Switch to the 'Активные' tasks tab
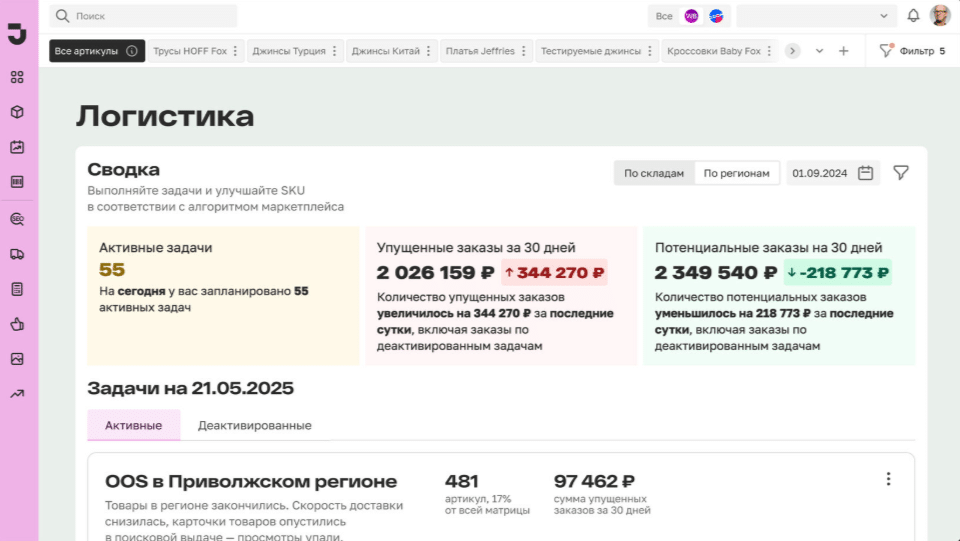 [133, 425]
